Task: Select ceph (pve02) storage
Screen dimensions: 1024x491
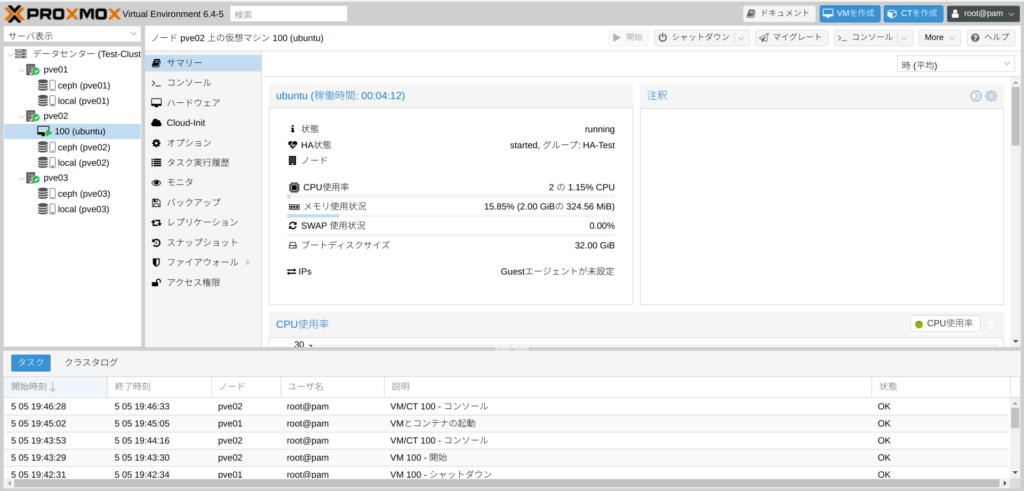Action: (84, 147)
